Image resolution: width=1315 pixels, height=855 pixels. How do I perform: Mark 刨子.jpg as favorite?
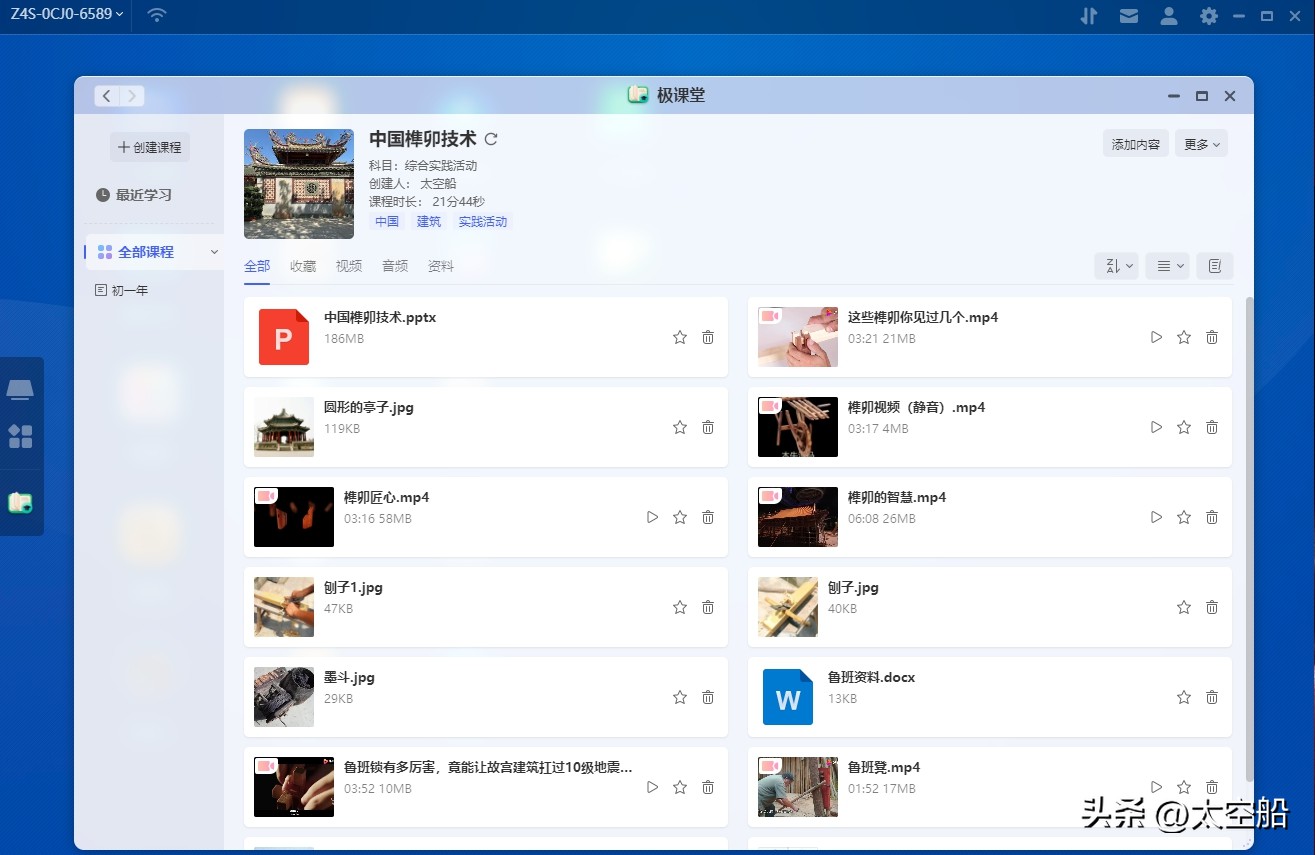(1184, 607)
